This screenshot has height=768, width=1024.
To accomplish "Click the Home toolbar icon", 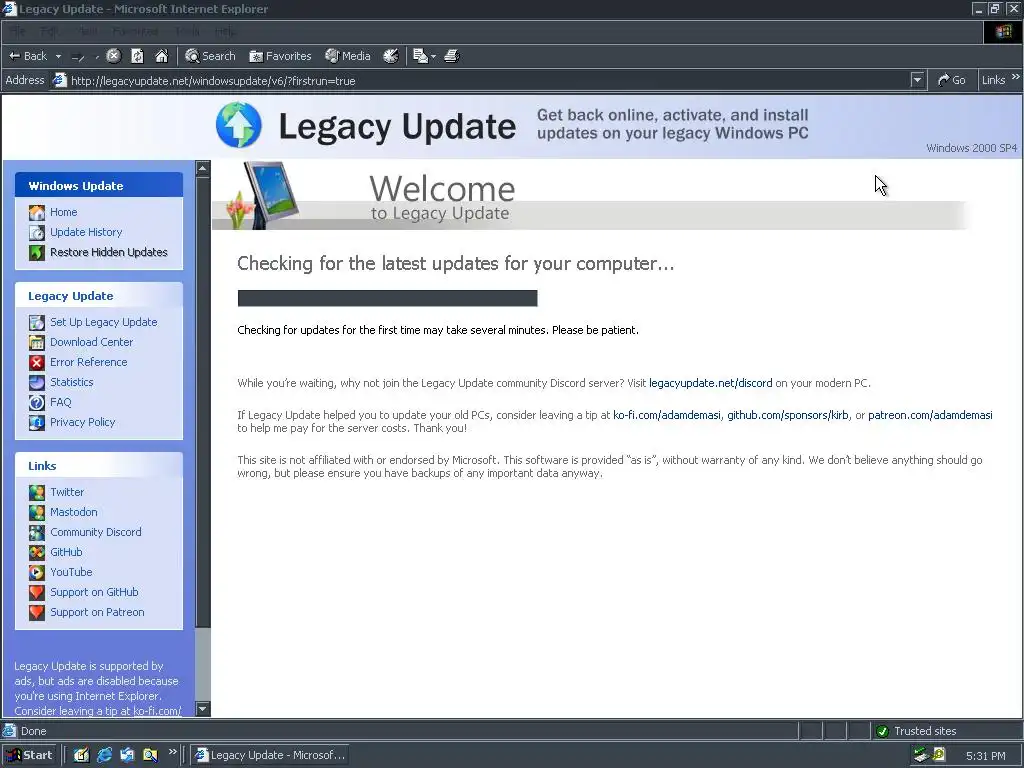I will (161, 56).
